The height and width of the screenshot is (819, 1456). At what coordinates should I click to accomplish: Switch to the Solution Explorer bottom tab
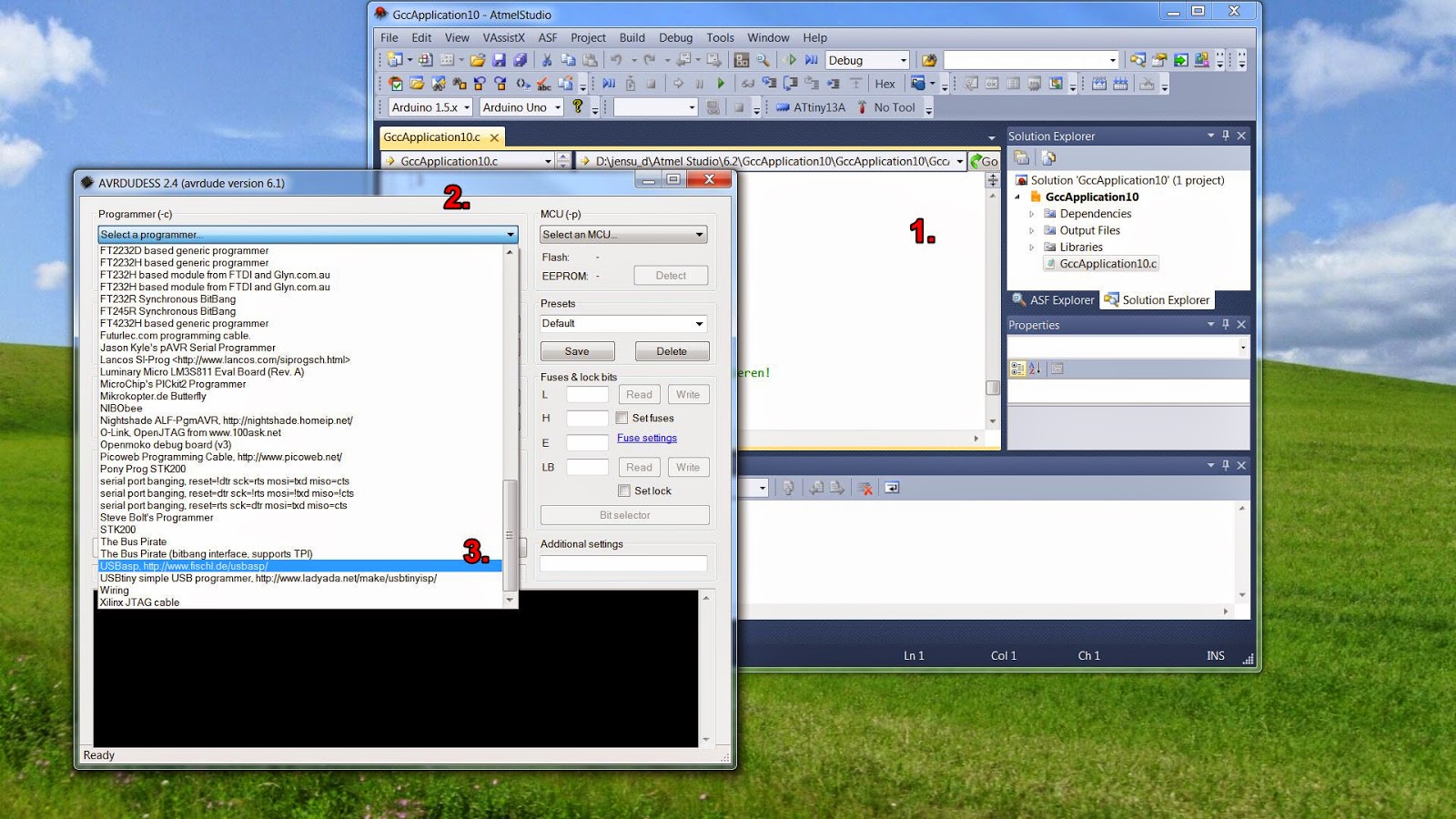tap(1157, 300)
